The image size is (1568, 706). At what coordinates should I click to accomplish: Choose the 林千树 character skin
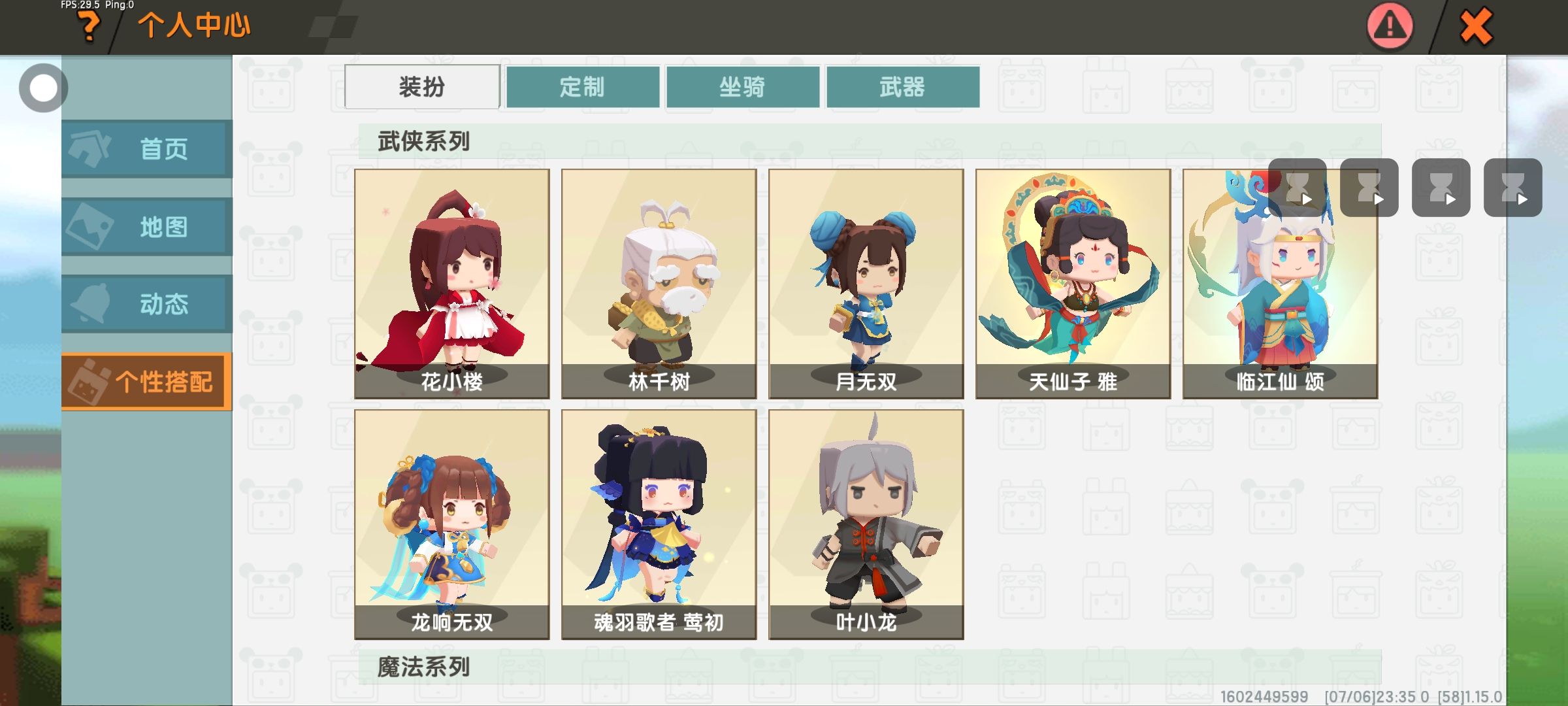pyautogui.click(x=659, y=284)
